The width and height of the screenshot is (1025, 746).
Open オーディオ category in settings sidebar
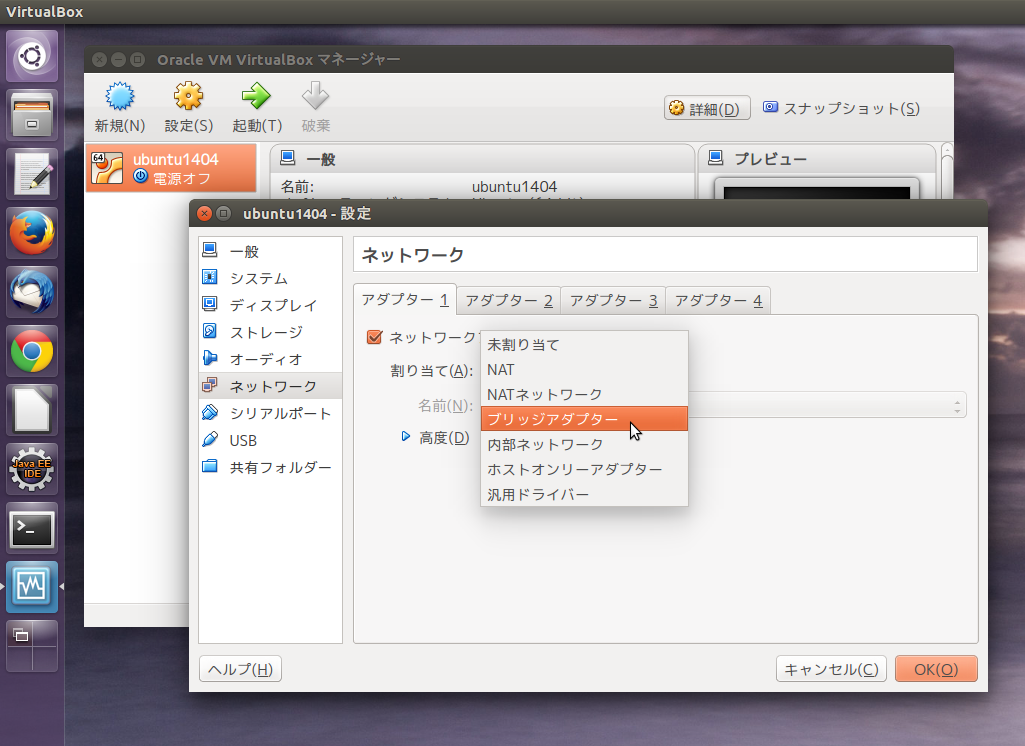[270, 359]
